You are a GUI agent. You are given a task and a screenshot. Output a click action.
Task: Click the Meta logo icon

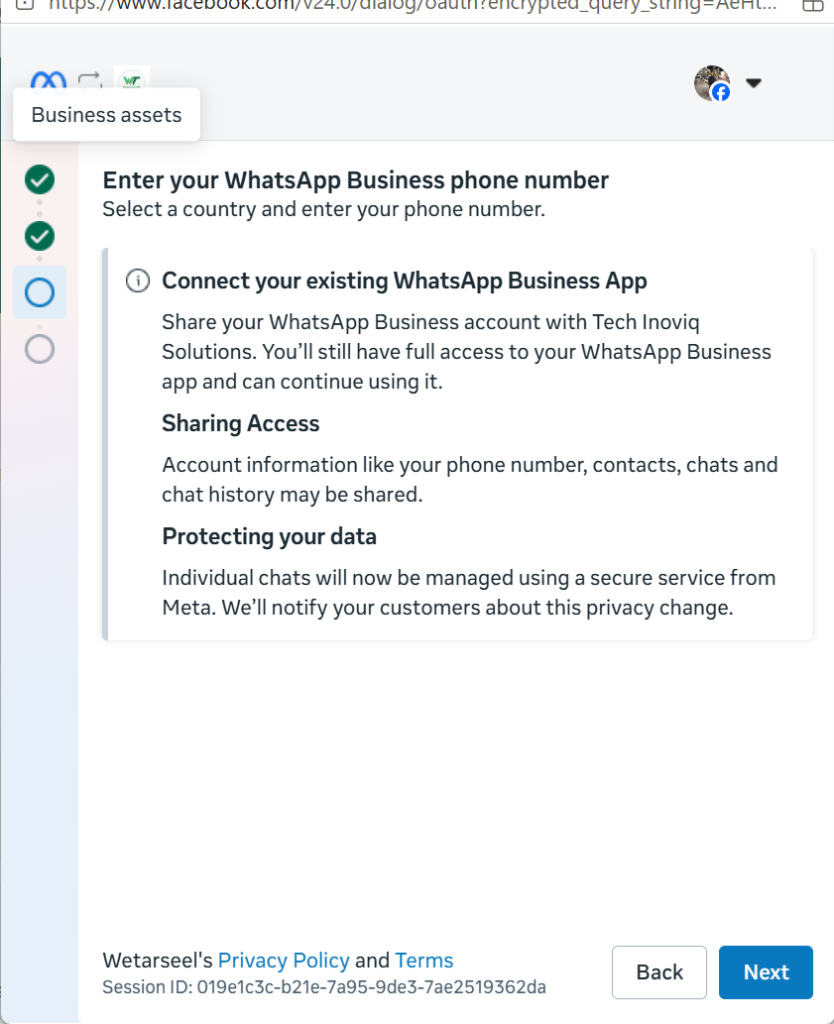tap(48, 80)
